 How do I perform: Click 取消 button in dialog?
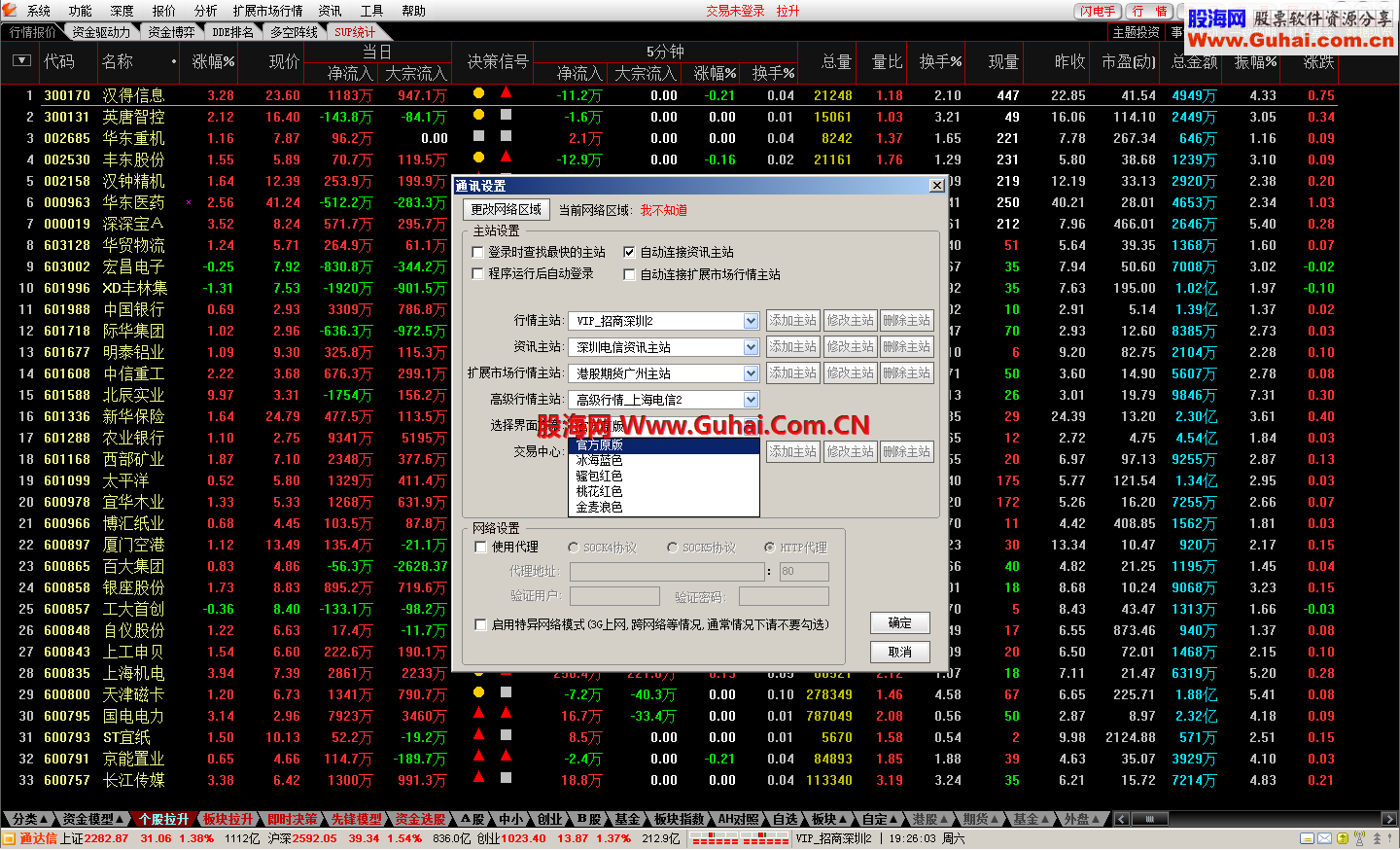coord(900,652)
